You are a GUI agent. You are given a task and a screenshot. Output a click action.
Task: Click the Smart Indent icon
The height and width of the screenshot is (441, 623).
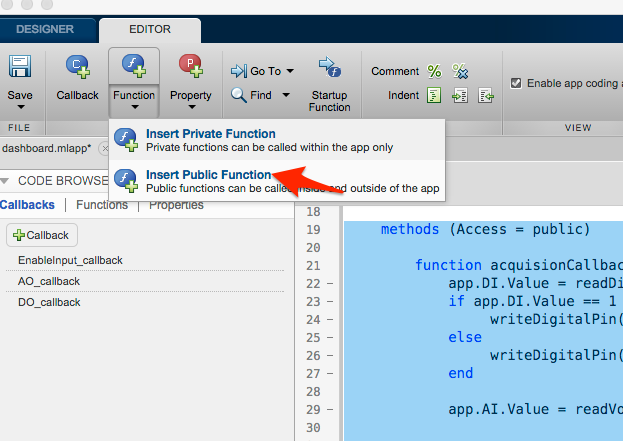tap(434, 95)
